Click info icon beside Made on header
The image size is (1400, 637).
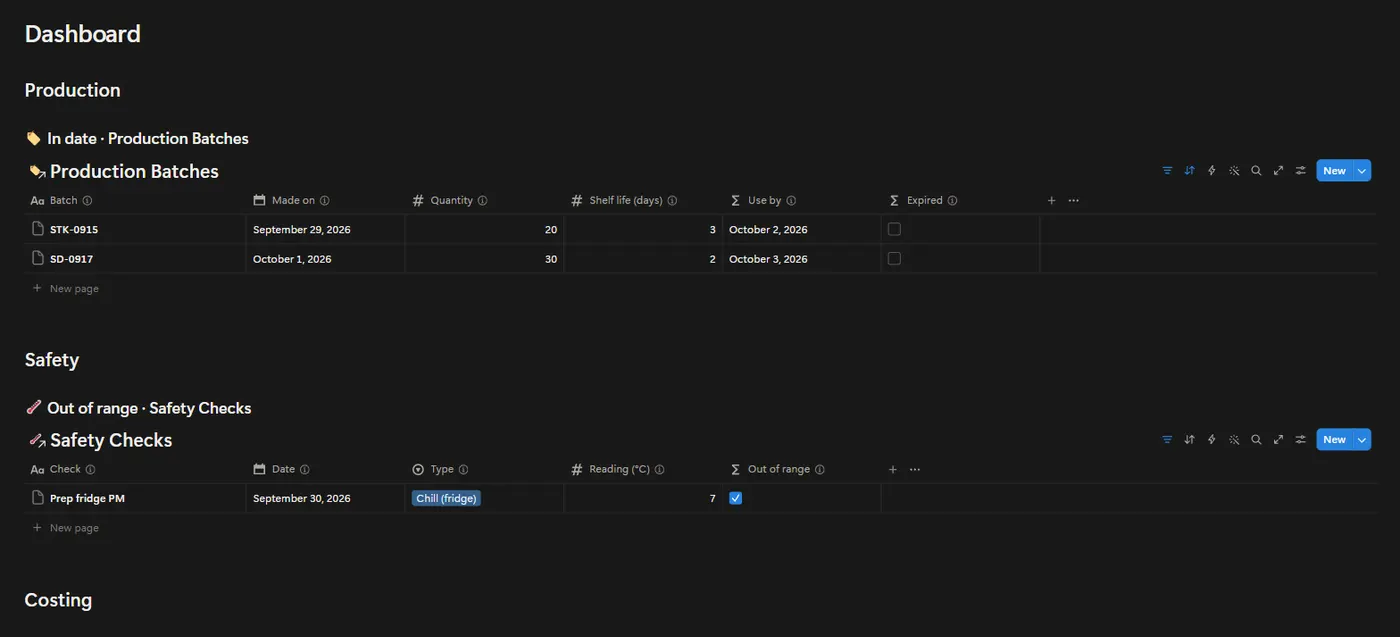[x=324, y=200]
